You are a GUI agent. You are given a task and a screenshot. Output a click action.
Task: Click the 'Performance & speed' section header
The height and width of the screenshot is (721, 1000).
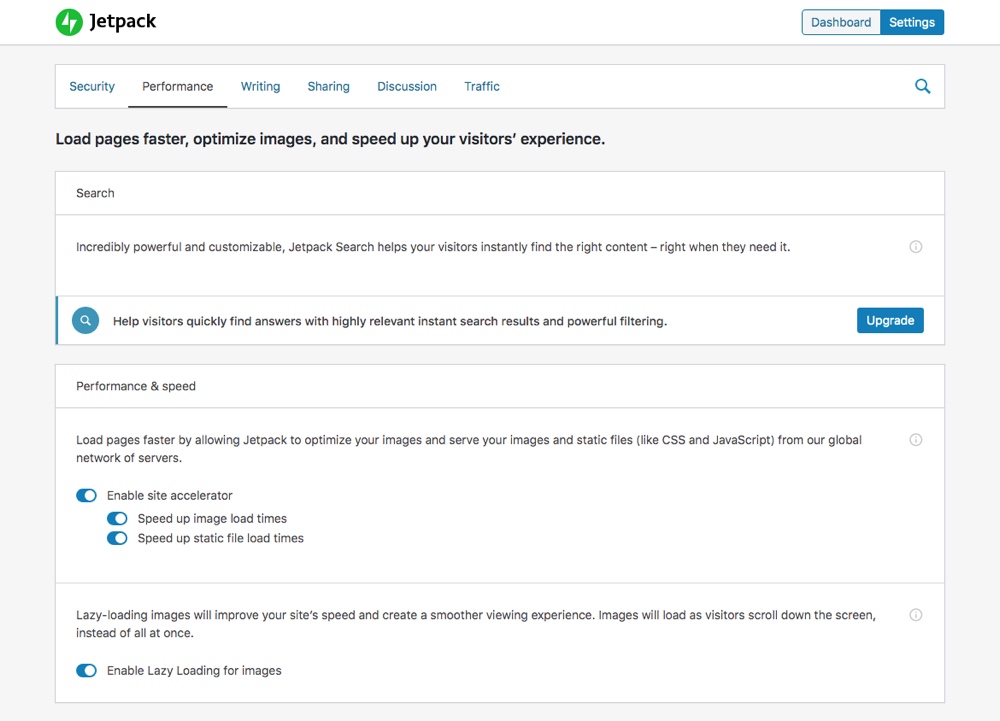pos(136,386)
